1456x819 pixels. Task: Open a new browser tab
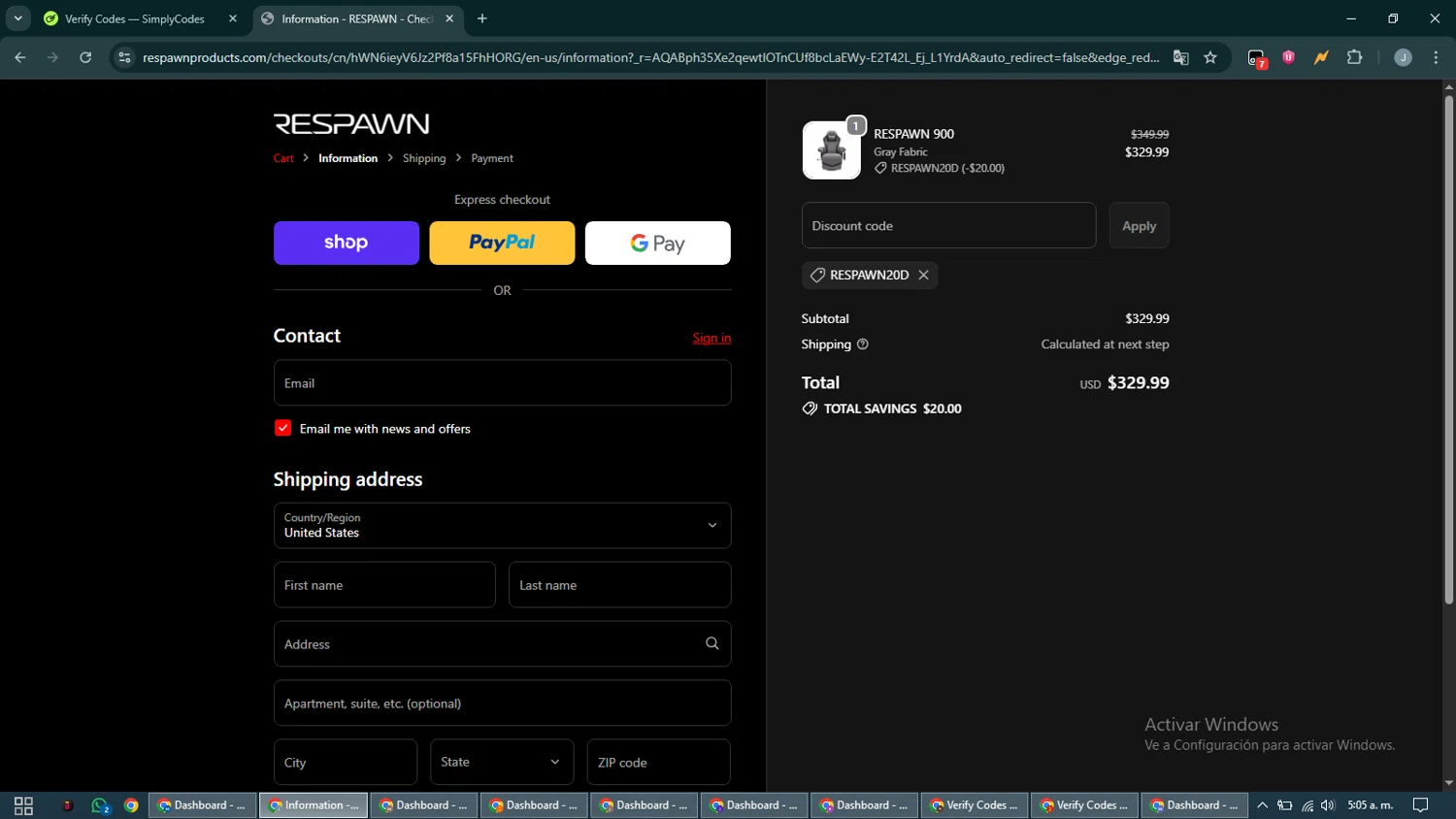[482, 18]
